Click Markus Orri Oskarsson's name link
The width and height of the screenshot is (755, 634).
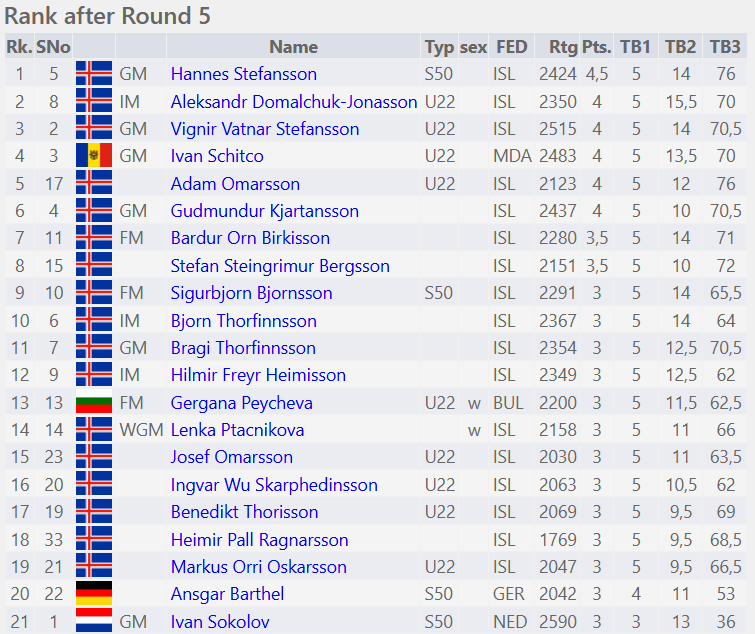(258, 567)
